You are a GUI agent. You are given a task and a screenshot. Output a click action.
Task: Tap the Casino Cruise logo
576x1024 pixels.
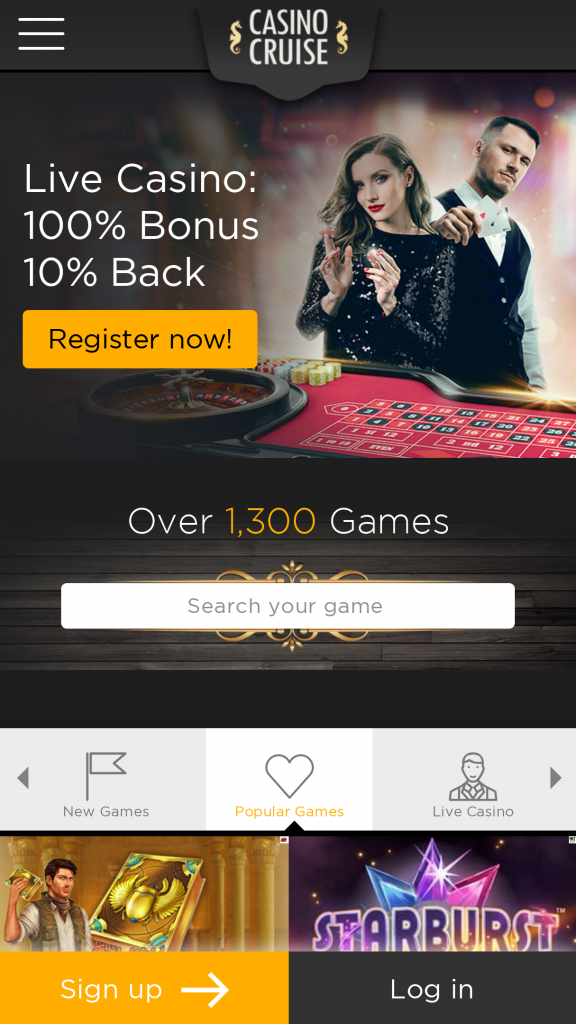(x=289, y=39)
